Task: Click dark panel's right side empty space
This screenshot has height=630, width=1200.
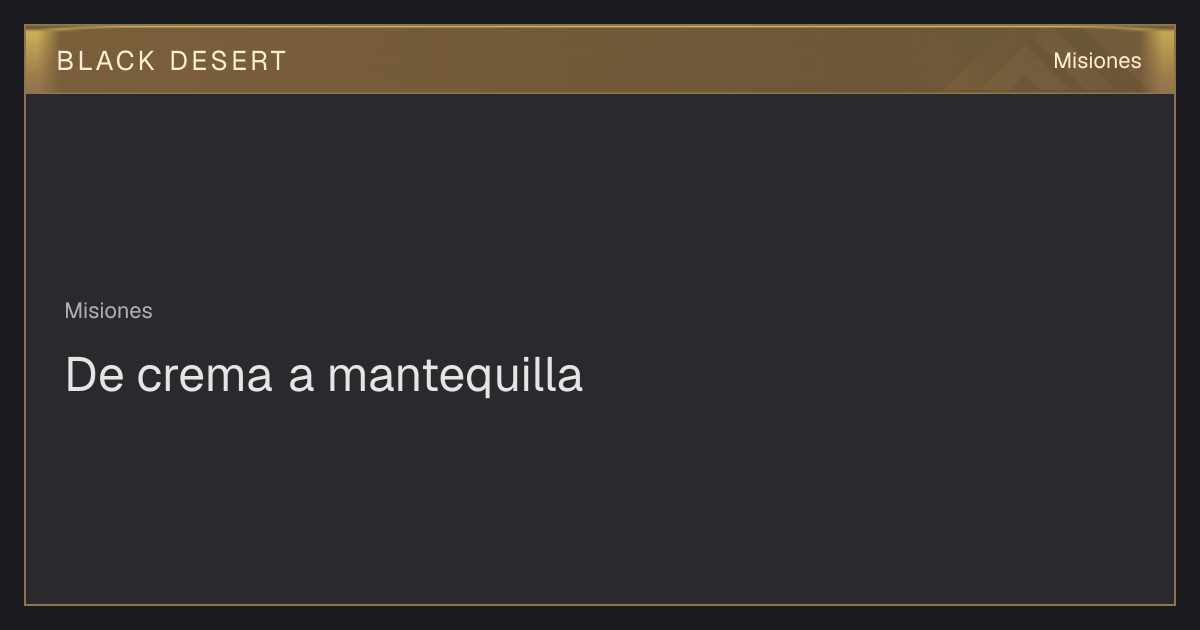Action: [950, 350]
